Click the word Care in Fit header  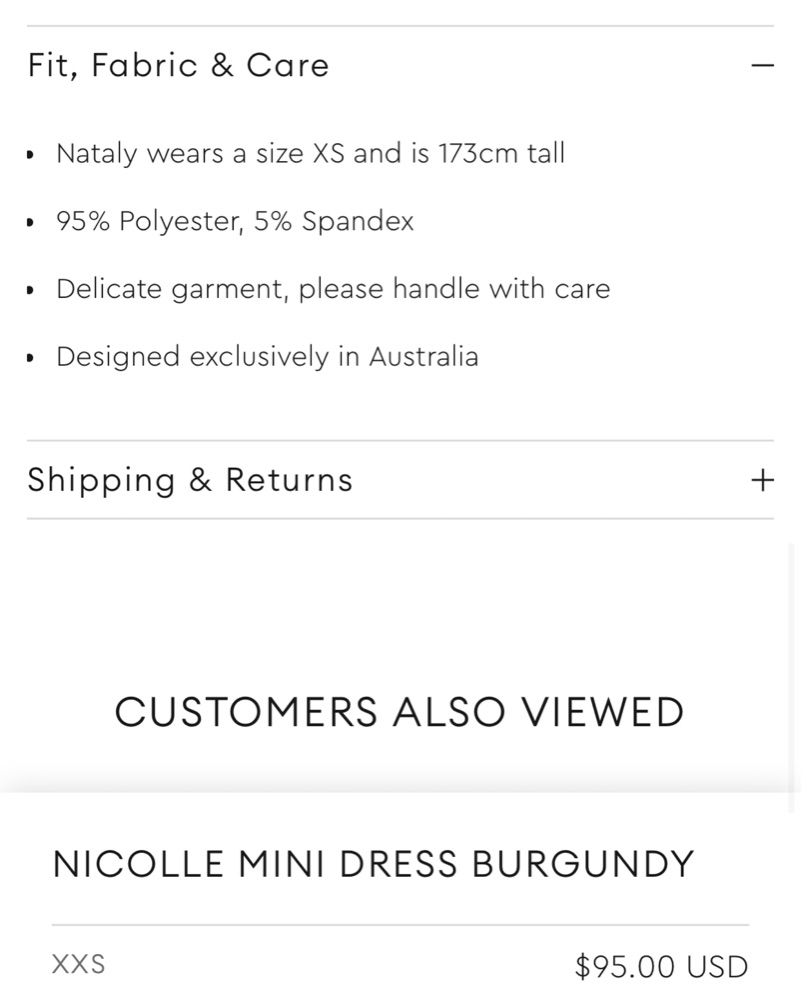[x=287, y=66]
